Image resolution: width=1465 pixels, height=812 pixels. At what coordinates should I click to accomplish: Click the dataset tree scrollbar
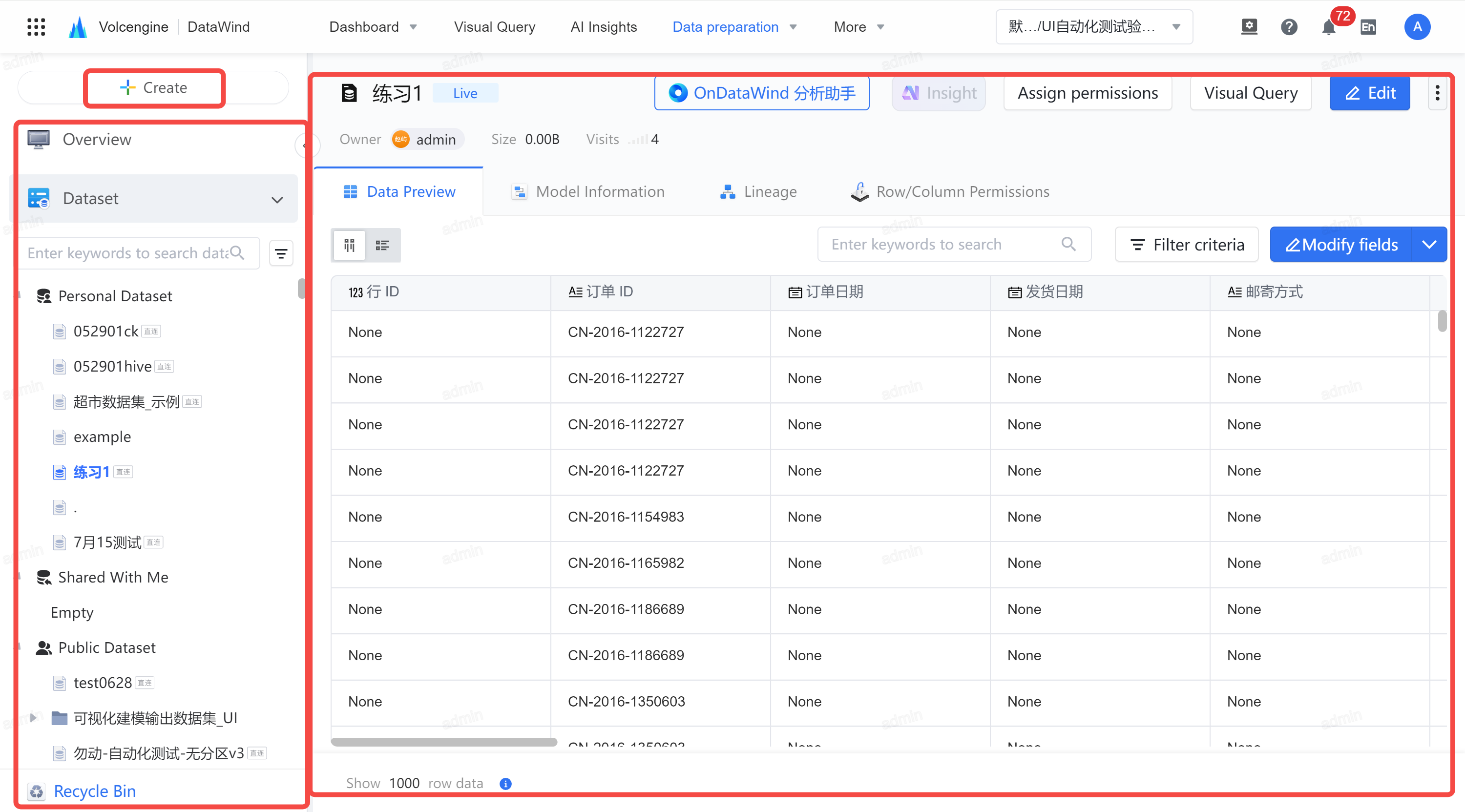[x=301, y=288]
